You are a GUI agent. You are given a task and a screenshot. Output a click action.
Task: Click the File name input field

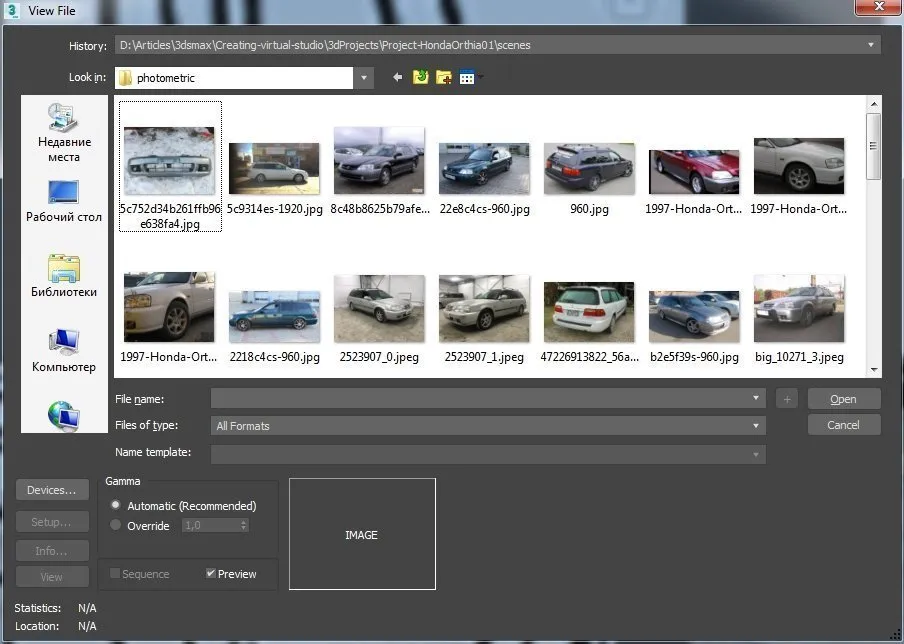[480, 399]
